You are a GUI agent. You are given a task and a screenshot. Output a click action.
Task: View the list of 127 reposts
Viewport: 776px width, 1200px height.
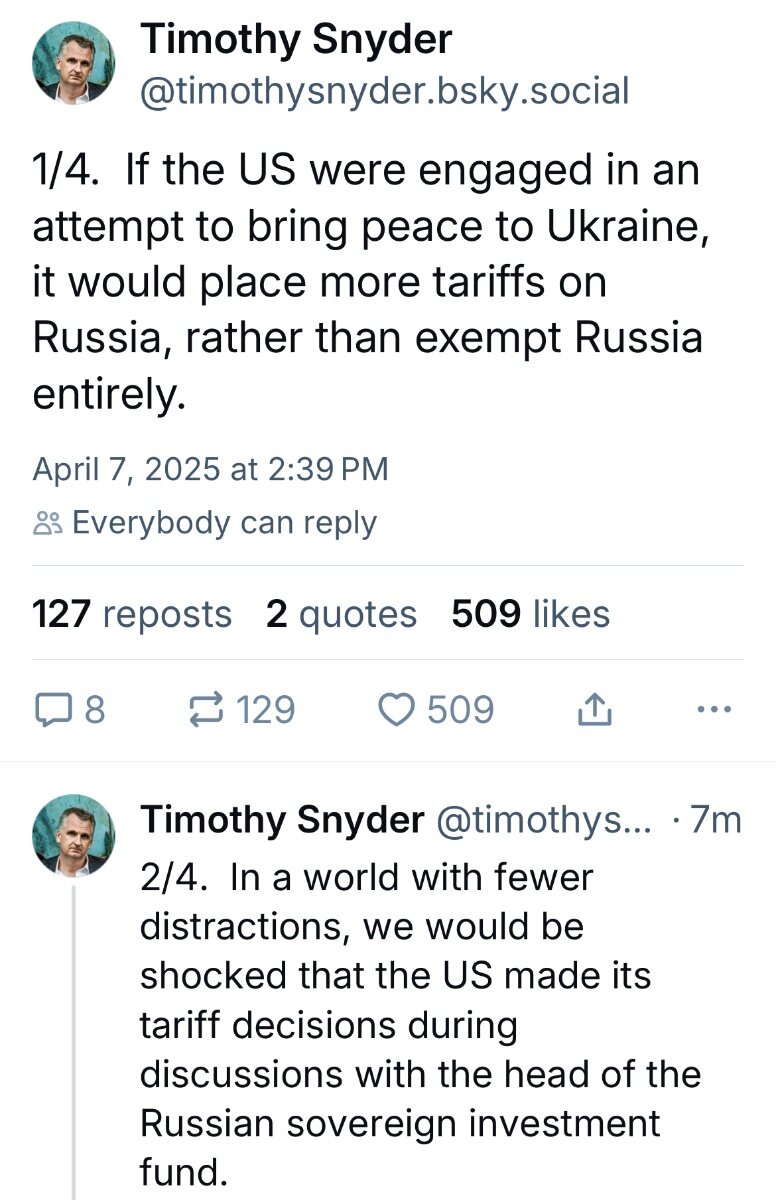pyautogui.click(x=132, y=614)
